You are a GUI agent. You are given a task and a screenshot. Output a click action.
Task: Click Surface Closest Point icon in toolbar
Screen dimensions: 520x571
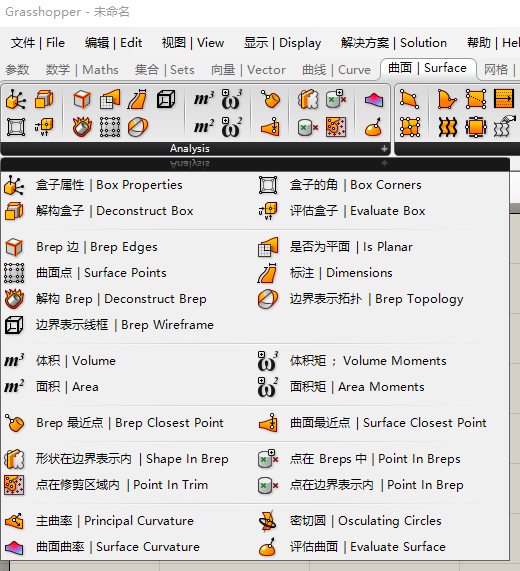coord(271,127)
